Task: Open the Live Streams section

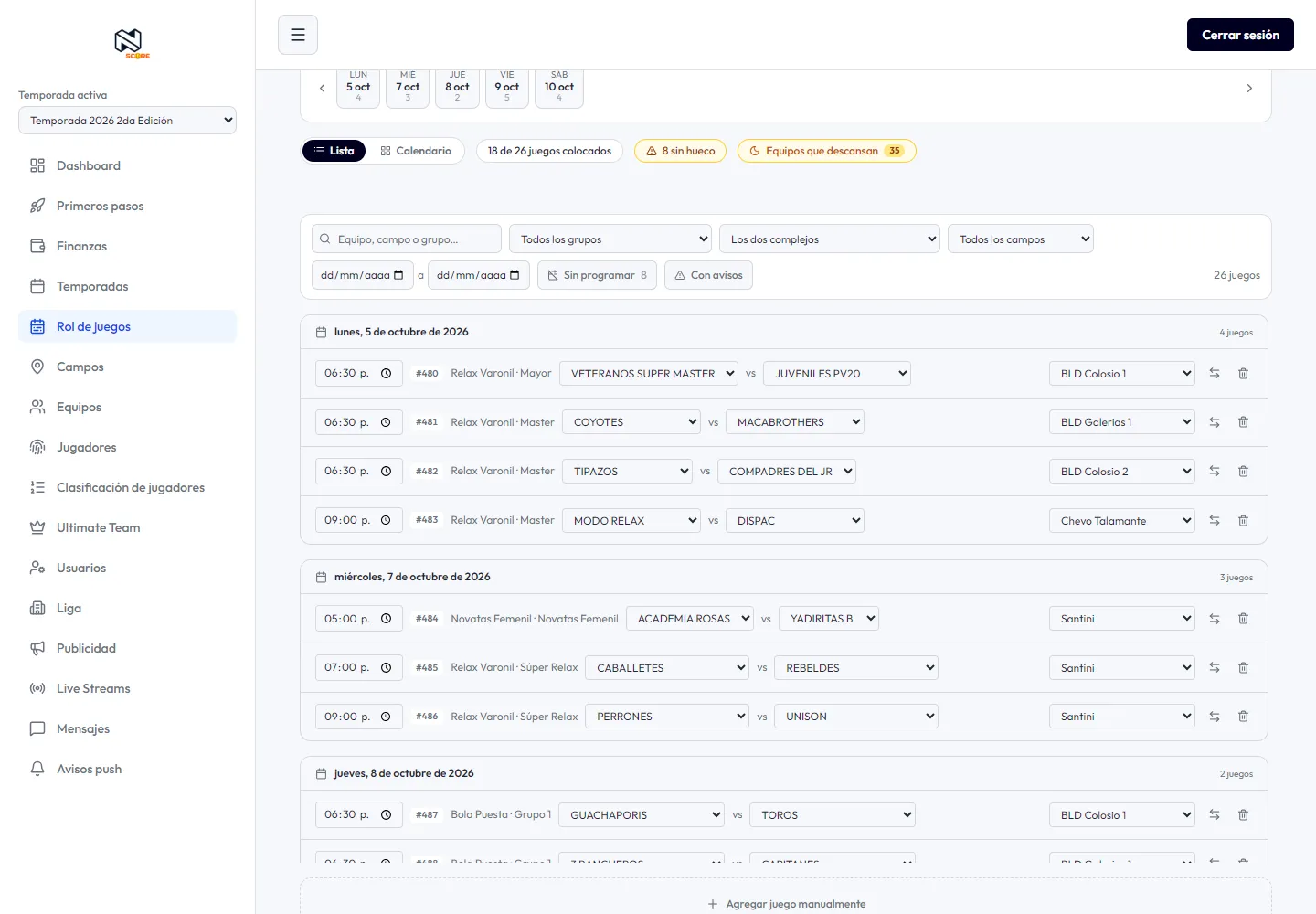Action: (127, 688)
